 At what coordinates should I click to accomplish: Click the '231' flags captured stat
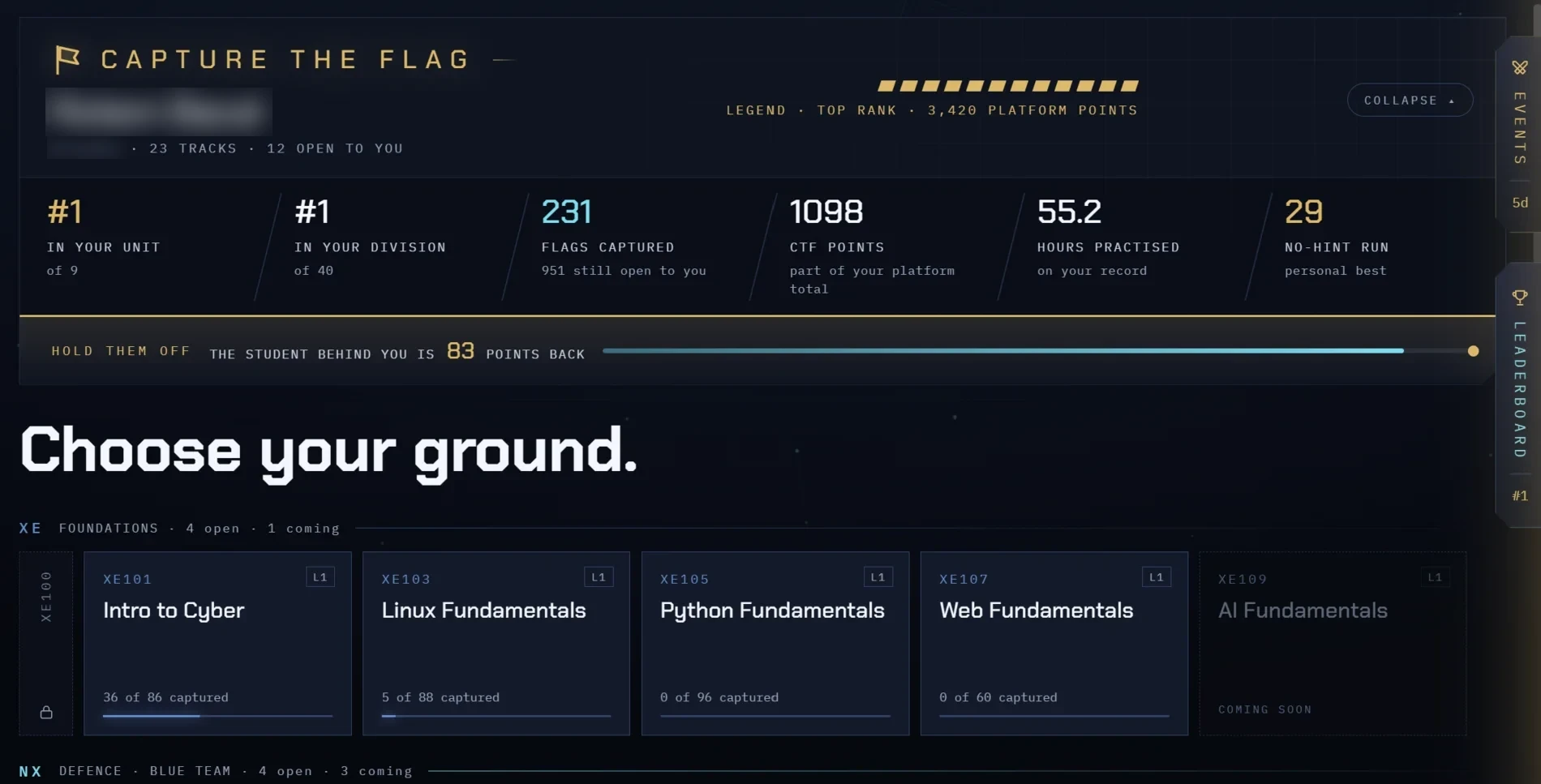(x=566, y=212)
